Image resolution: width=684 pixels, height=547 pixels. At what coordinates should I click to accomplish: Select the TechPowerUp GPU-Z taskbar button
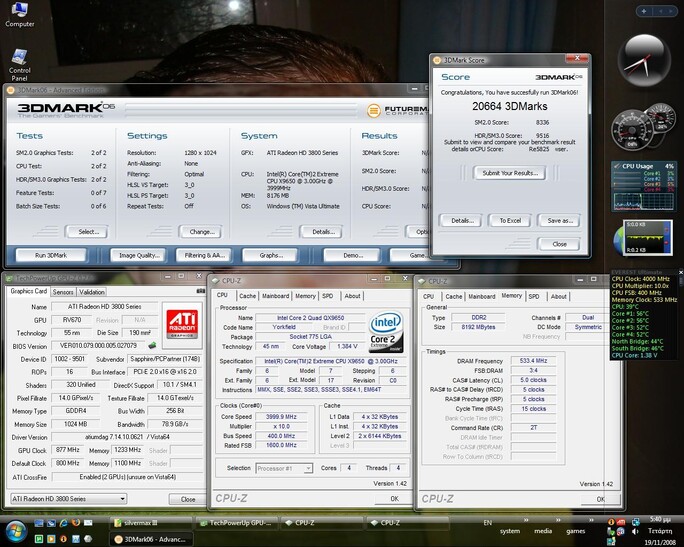[x=236, y=523]
